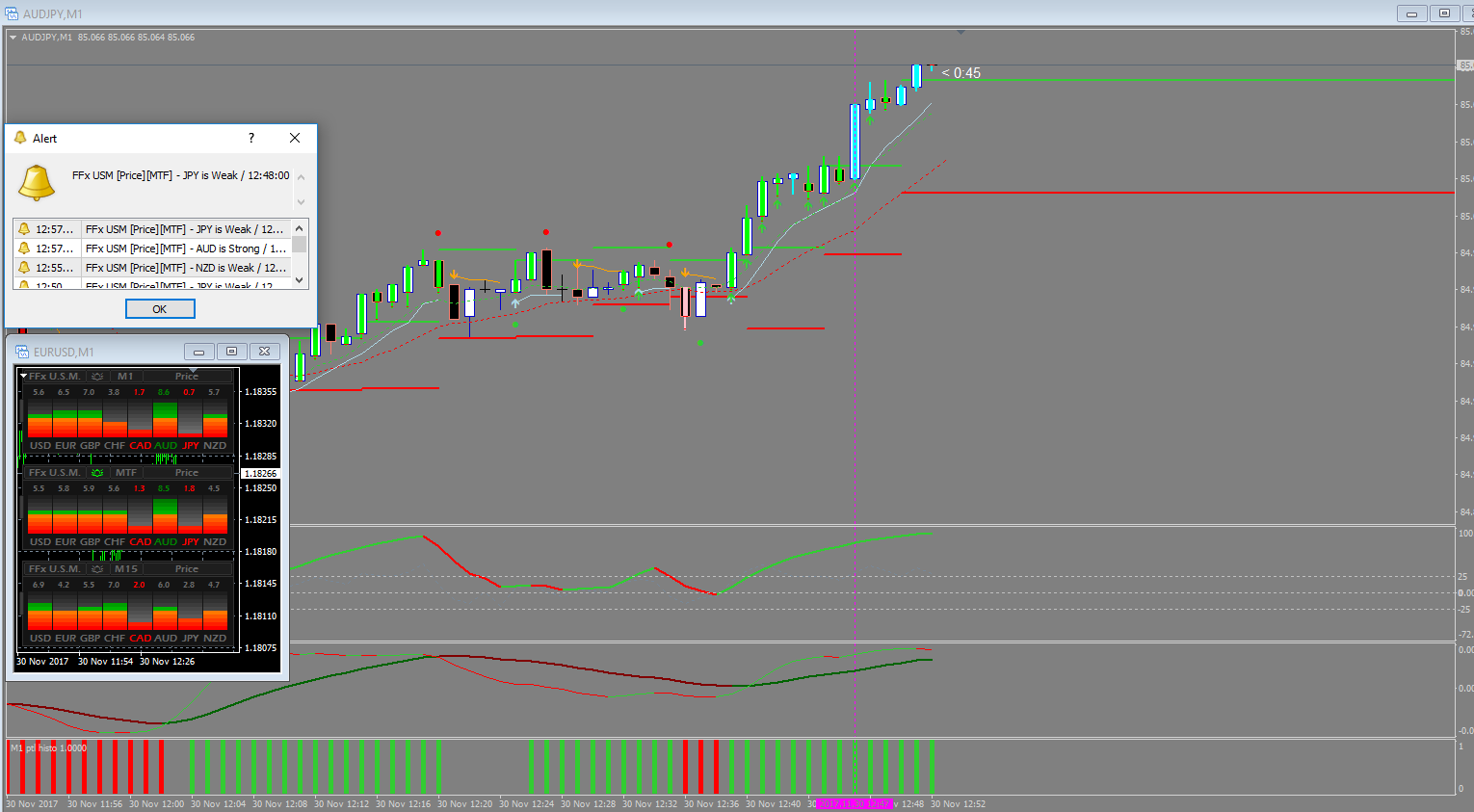The image size is (1474, 812).
Task: Click the JPY value 0.7 in the M1 panel
Action: tap(189, 392)
